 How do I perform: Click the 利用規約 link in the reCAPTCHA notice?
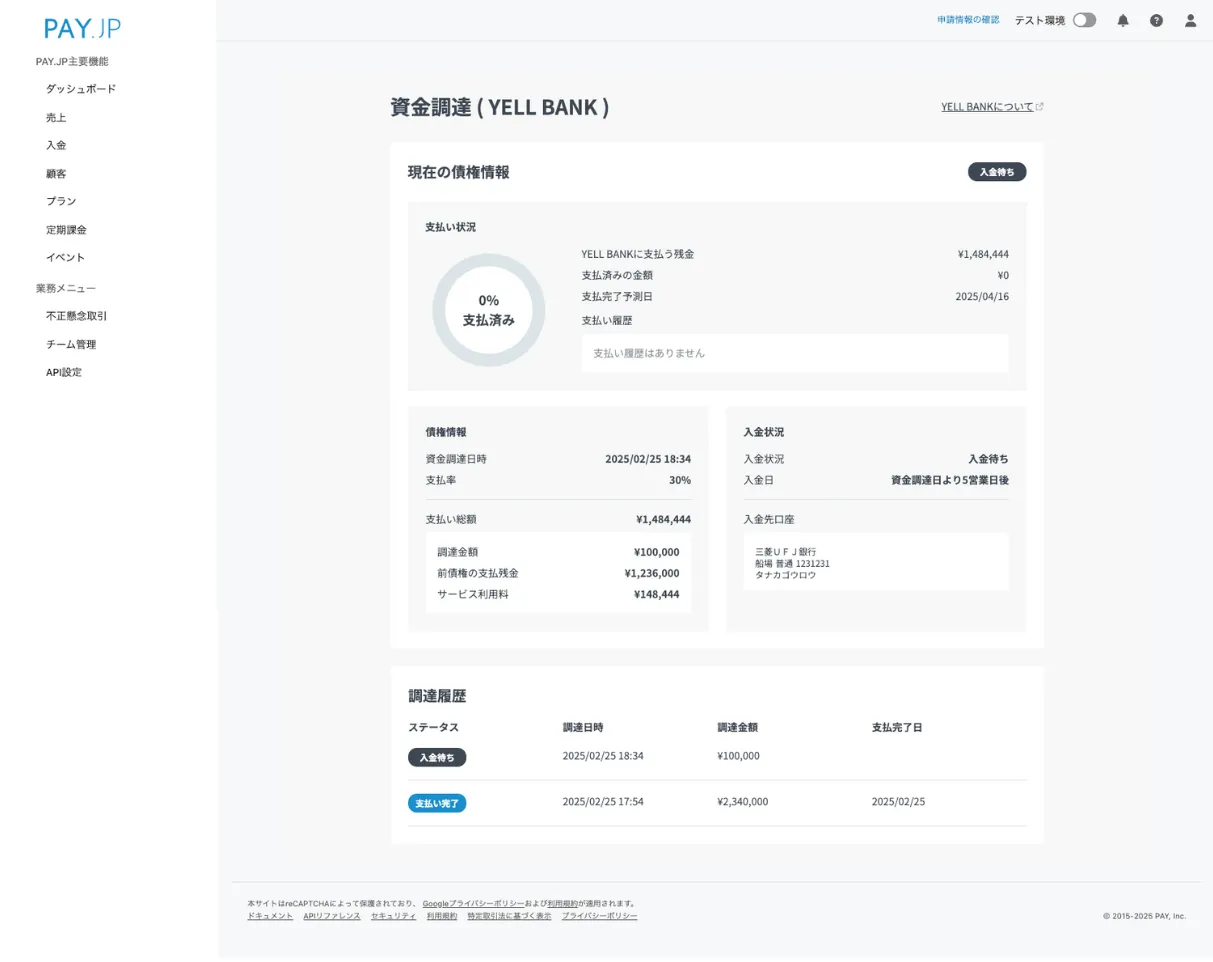point(563,903)
